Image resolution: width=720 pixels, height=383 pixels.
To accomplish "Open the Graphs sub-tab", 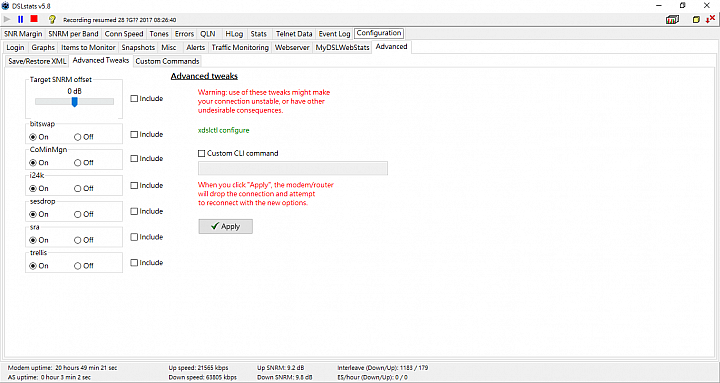I will pos(43,47).
